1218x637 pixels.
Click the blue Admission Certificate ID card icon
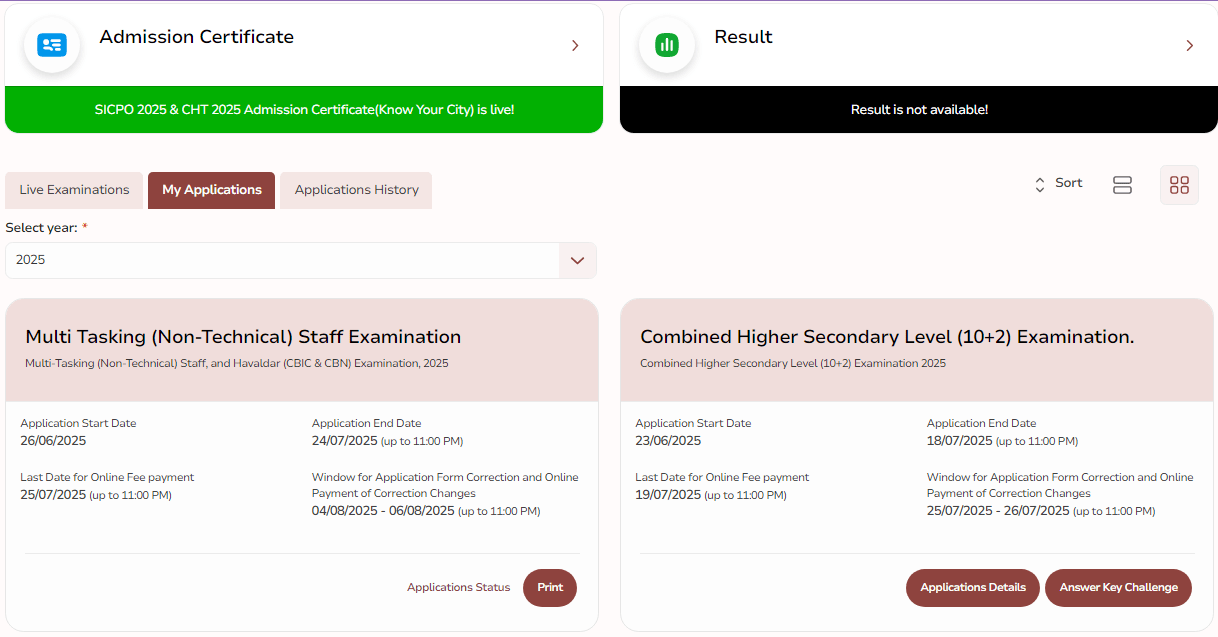point(51,45)
